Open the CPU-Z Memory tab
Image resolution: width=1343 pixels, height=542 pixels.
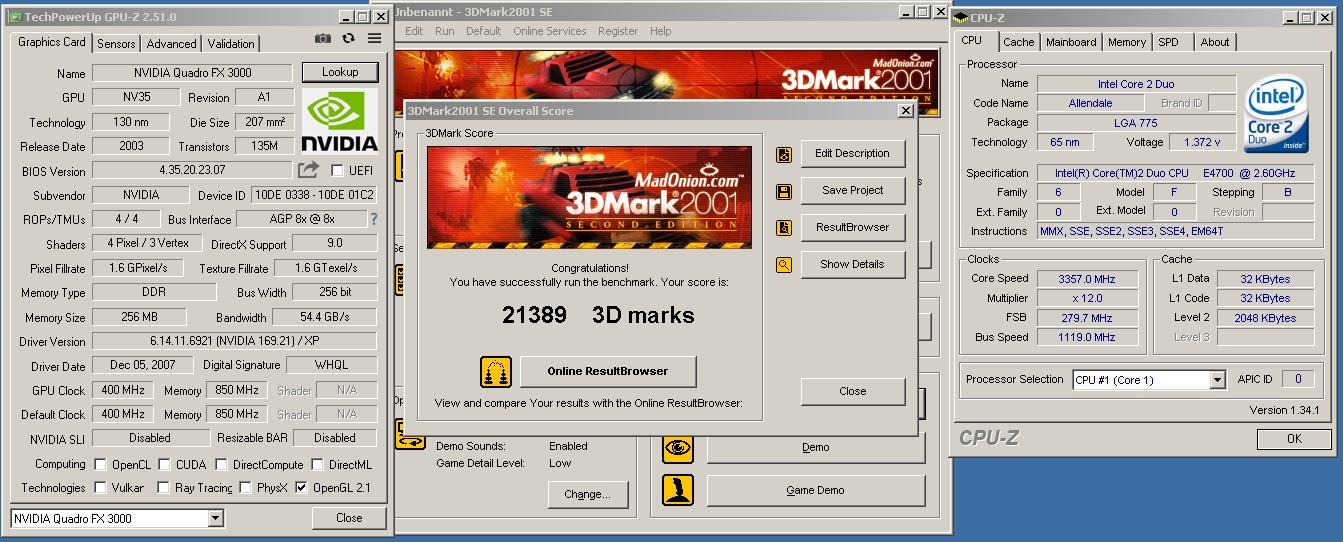click(1127, 42)
